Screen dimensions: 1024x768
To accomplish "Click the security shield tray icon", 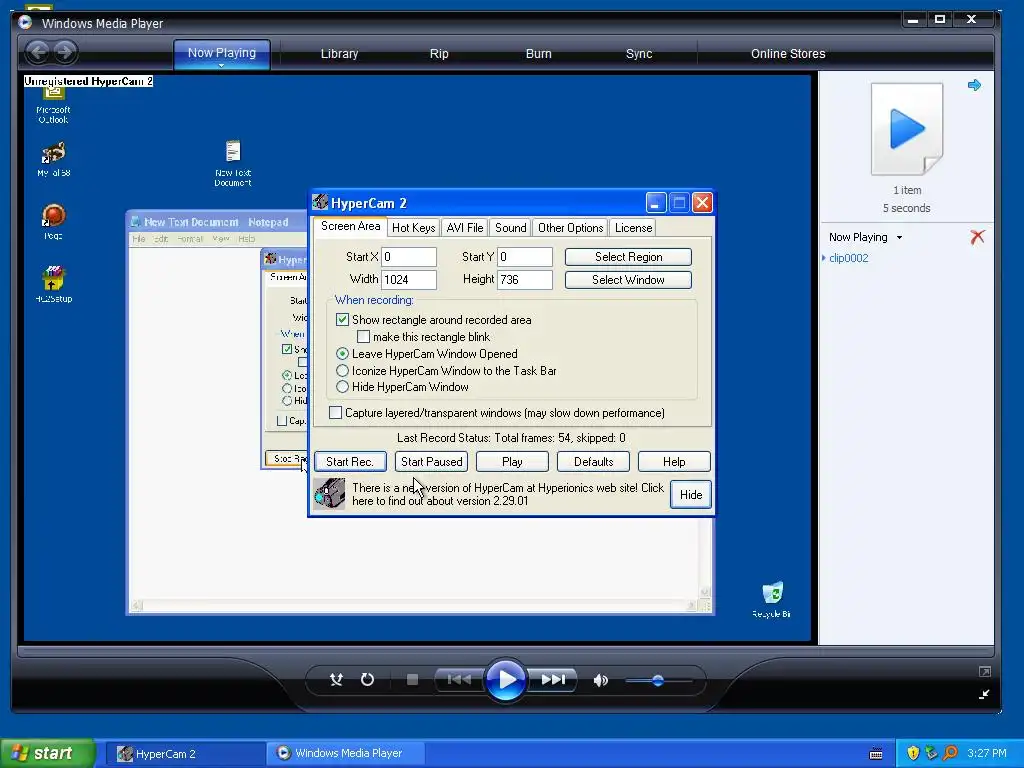I will (913, 753).
